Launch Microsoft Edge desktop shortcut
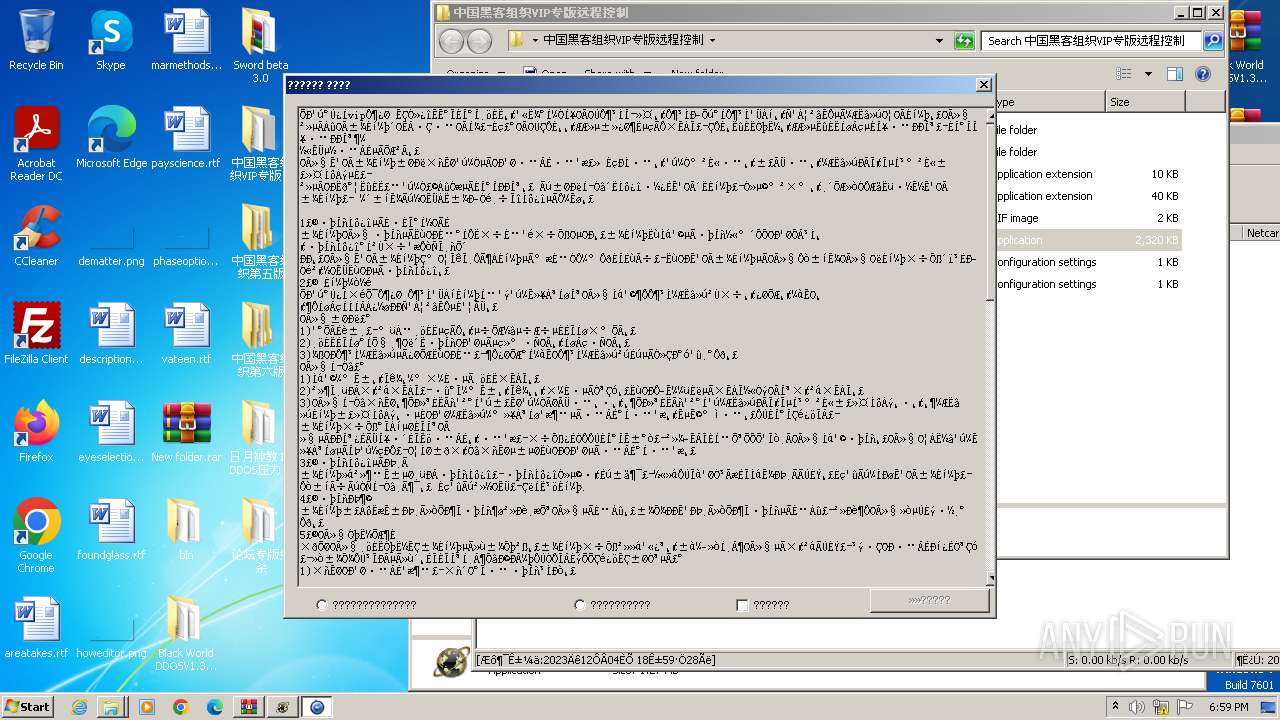Image resolution: width=1280 pixels, height=720 pixels. tap(111, 138)
